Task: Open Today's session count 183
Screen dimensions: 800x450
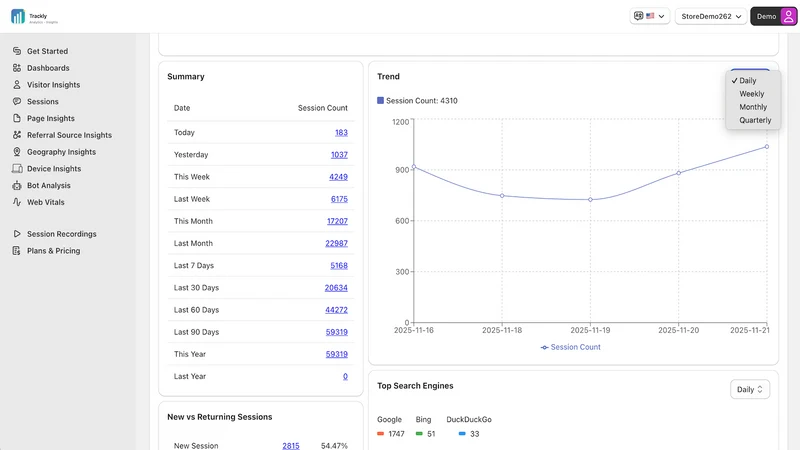Action: [341, 133]
